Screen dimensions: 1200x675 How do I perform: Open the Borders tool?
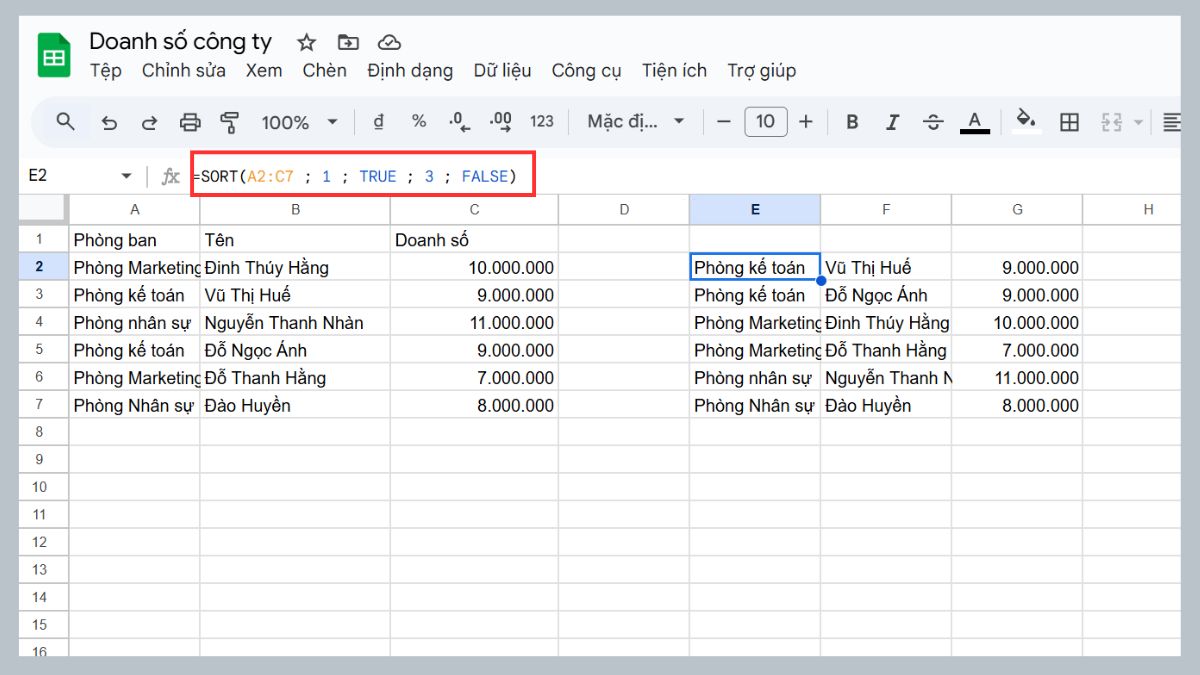(x=1069, y=121)
